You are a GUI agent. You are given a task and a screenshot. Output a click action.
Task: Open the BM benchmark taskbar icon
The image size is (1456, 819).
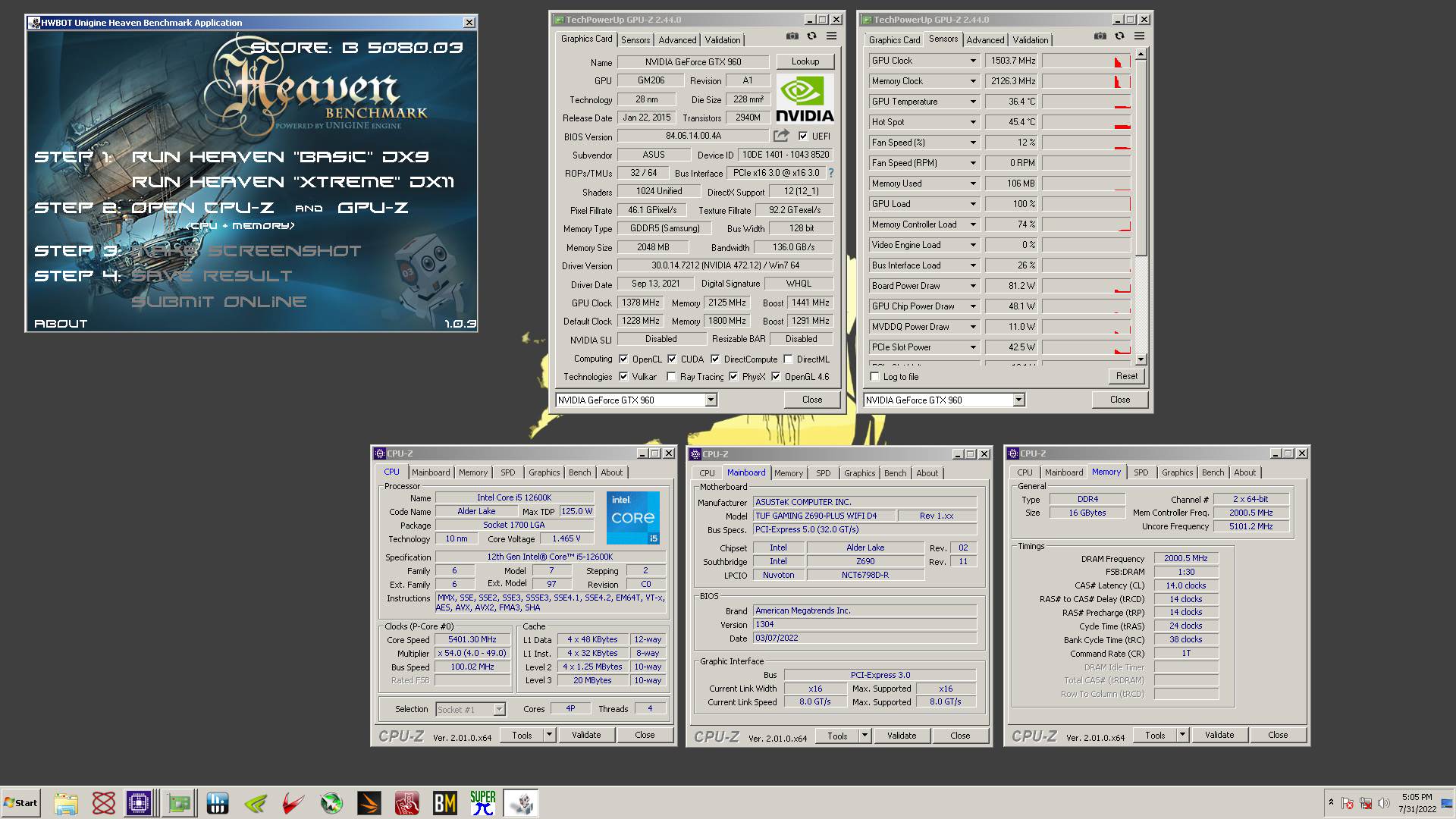pos(445,803)
